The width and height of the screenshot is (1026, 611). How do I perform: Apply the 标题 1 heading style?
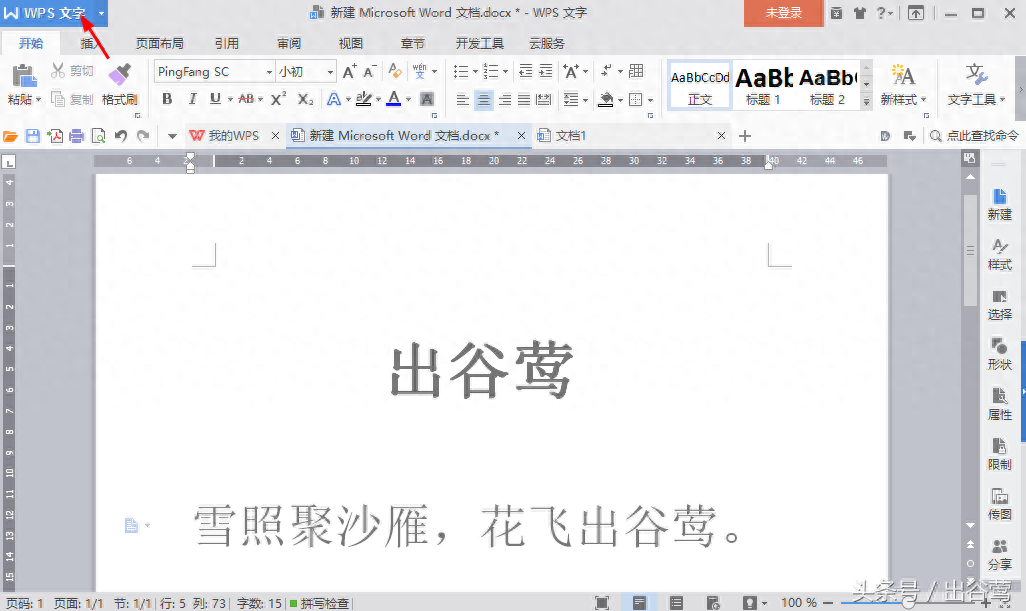tap(763, 85)
